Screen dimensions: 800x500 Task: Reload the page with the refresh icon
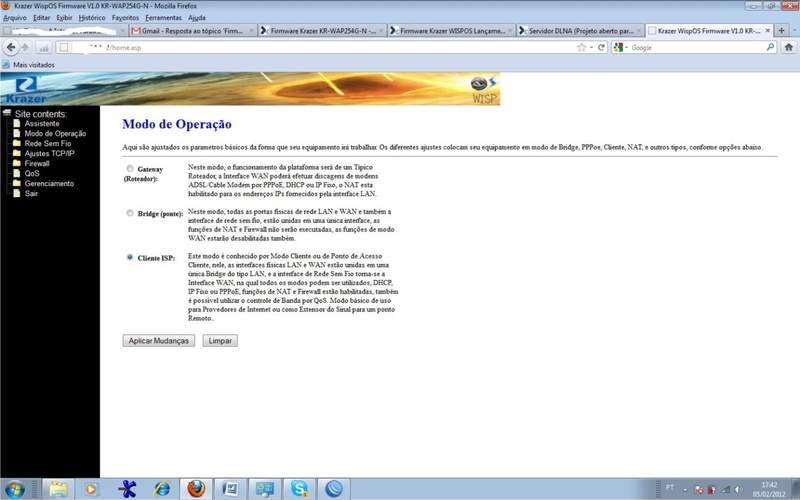pos(602,47)
